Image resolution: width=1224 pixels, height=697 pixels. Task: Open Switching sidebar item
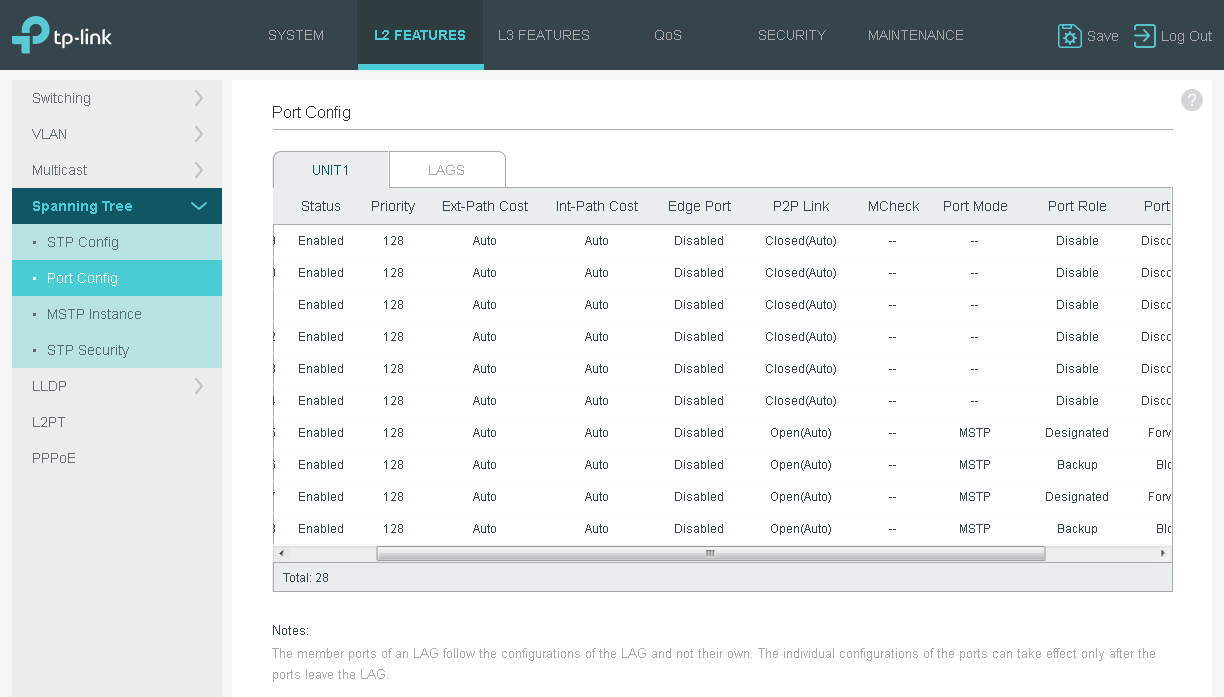(x=117, y=98)
